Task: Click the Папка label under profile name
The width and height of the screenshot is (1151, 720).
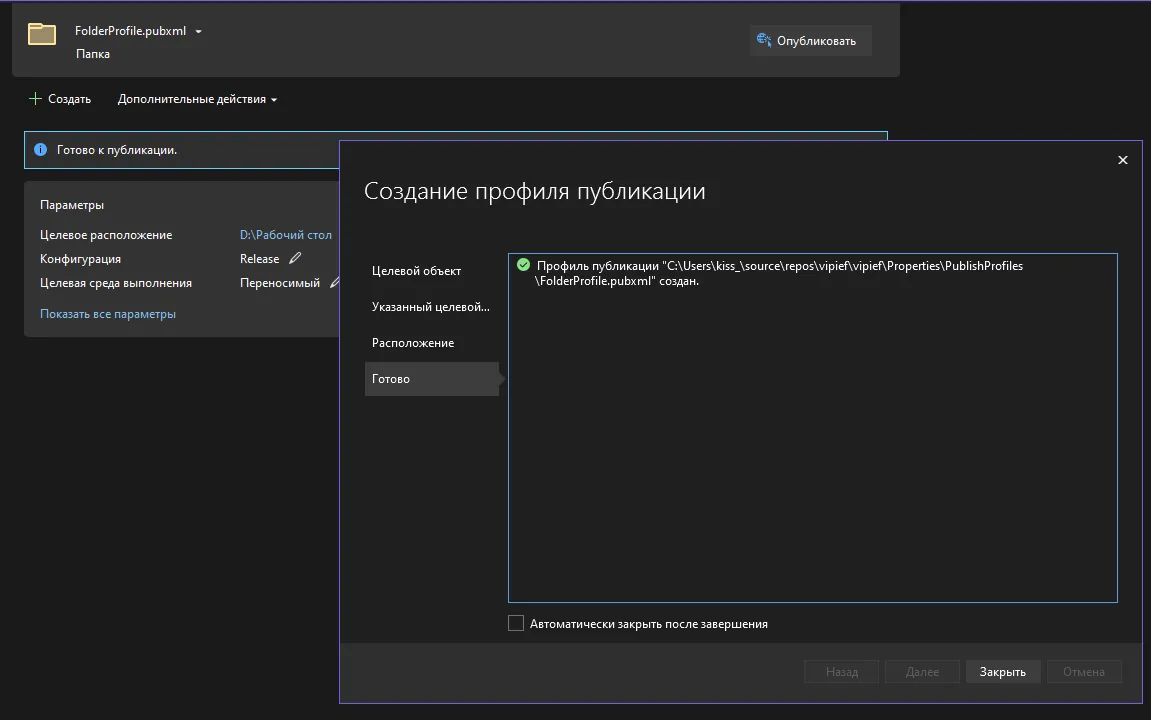Action: click(x=92, y=54)
